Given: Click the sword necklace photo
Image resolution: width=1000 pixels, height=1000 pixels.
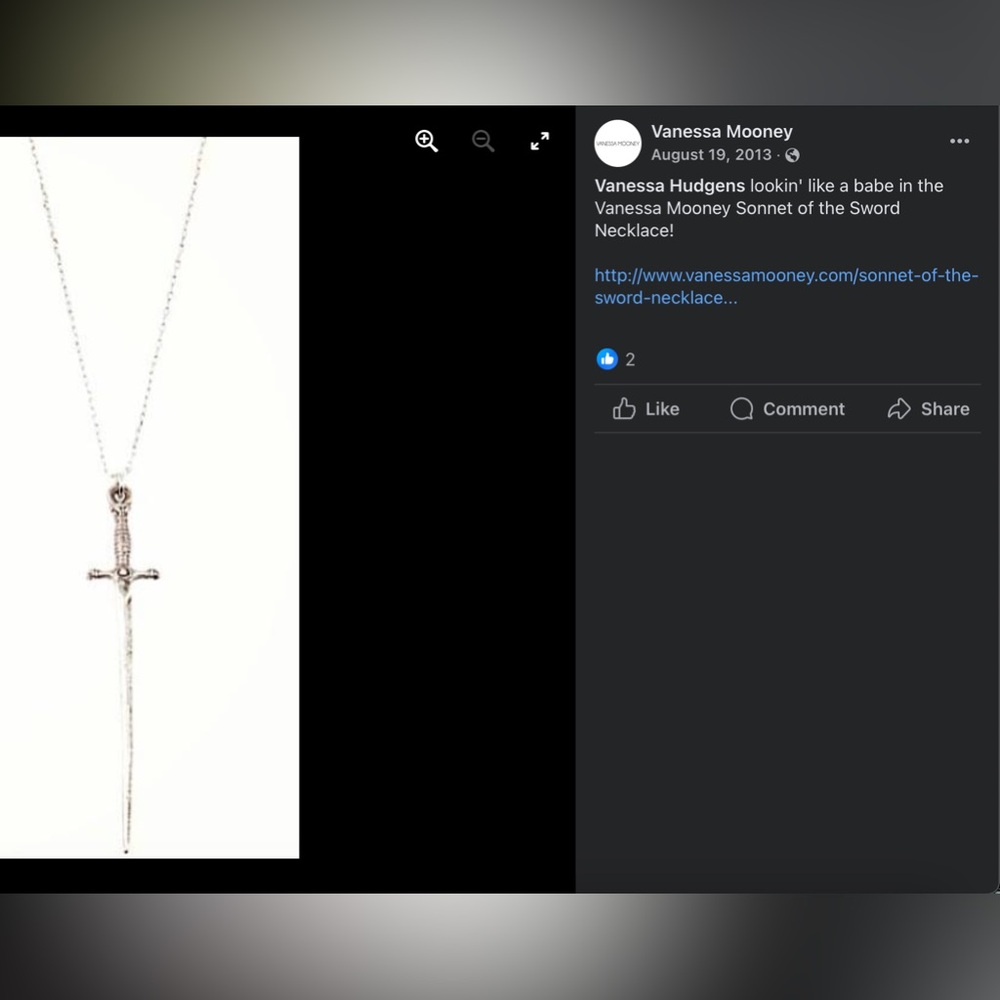Looking at the screenshot, I should coord(149,497).
